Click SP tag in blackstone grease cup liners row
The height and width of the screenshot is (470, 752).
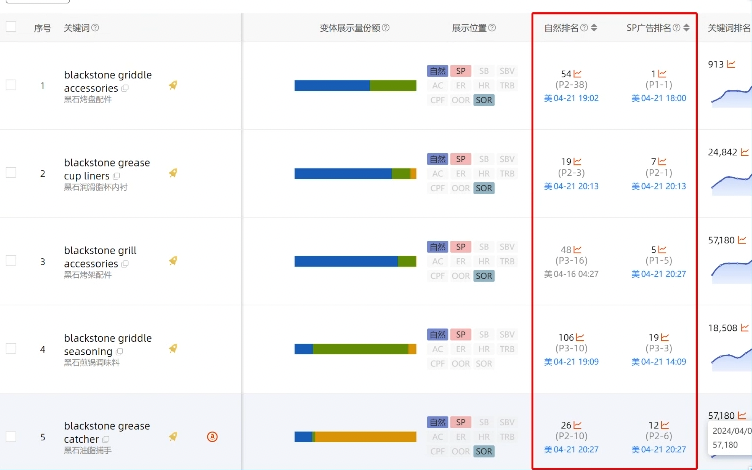point(460,159)
